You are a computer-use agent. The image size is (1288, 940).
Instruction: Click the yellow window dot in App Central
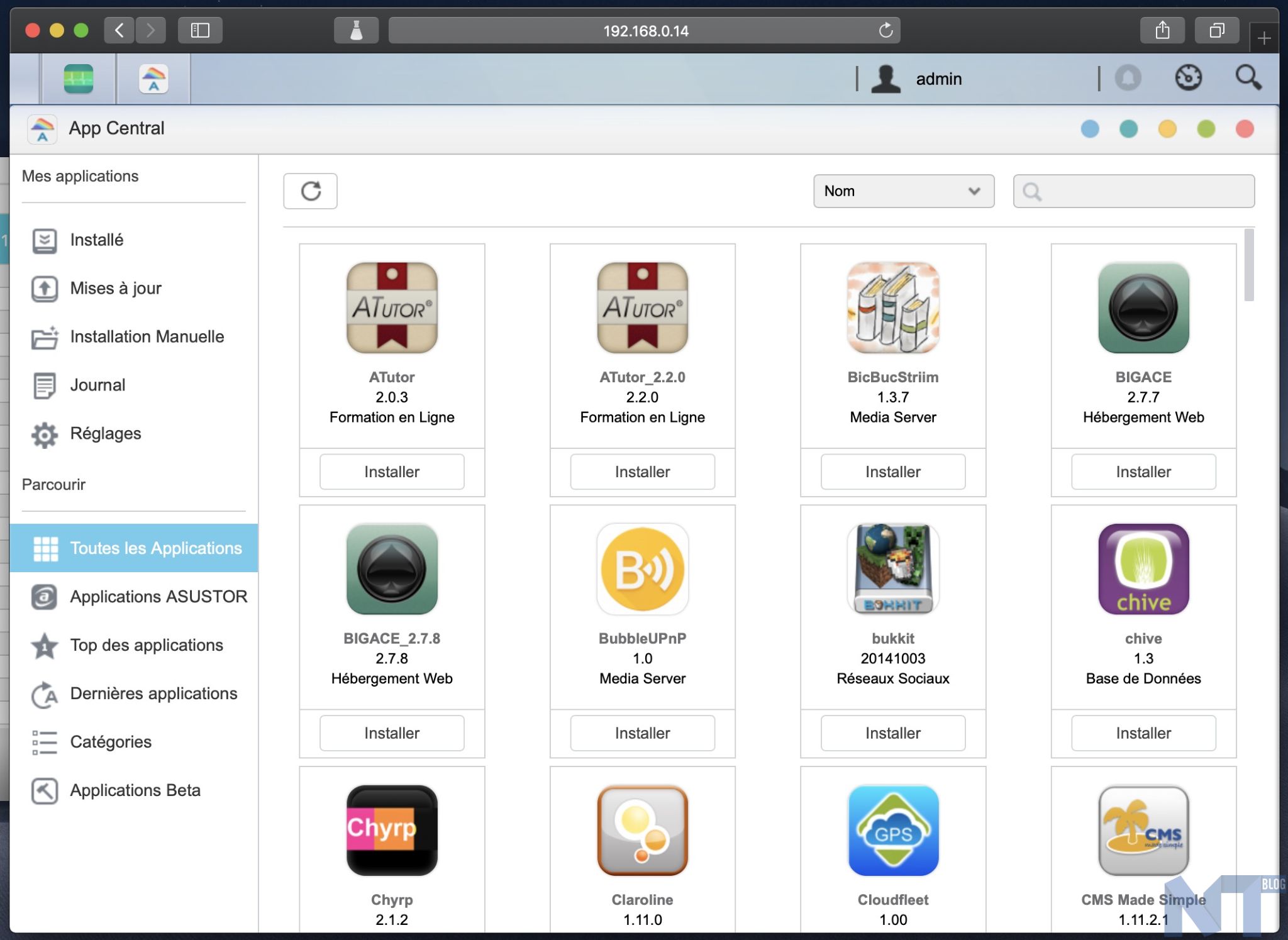pos(1167,129)
